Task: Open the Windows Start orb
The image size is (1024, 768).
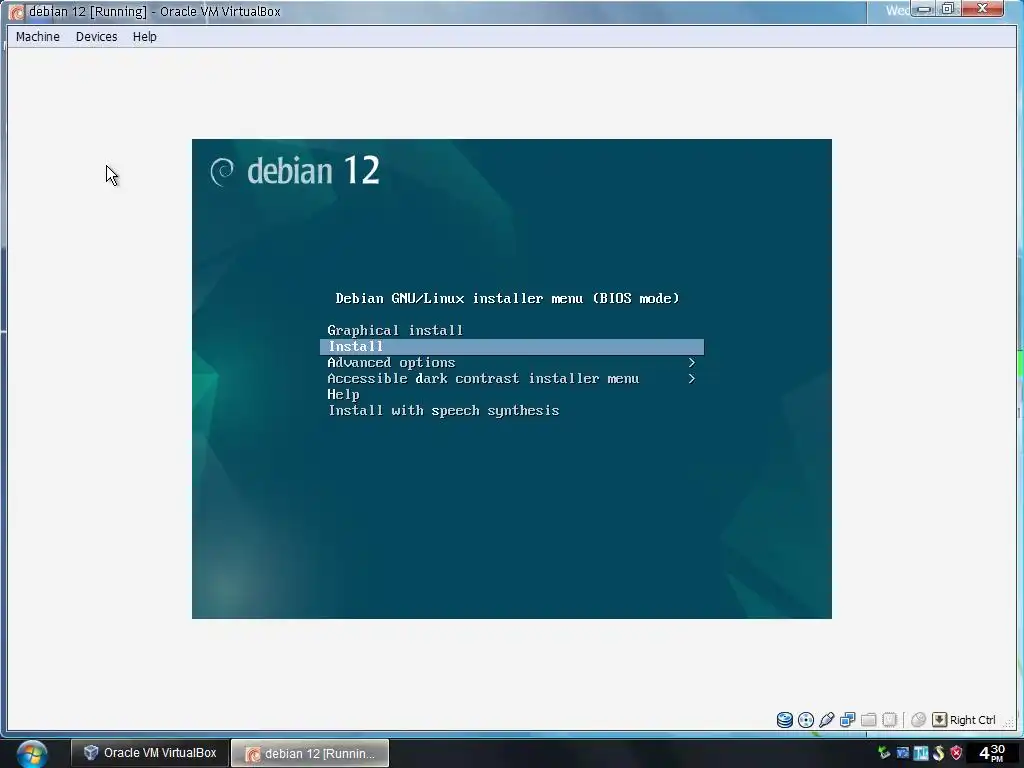Action: click(31, 754)
